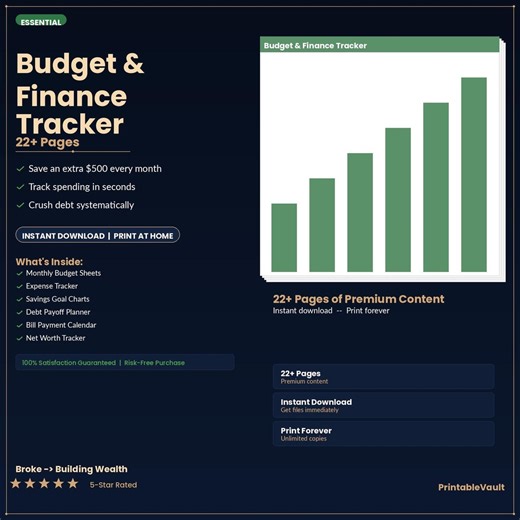Click checkmark next to Expense Tracker

[x=20, y=286]
